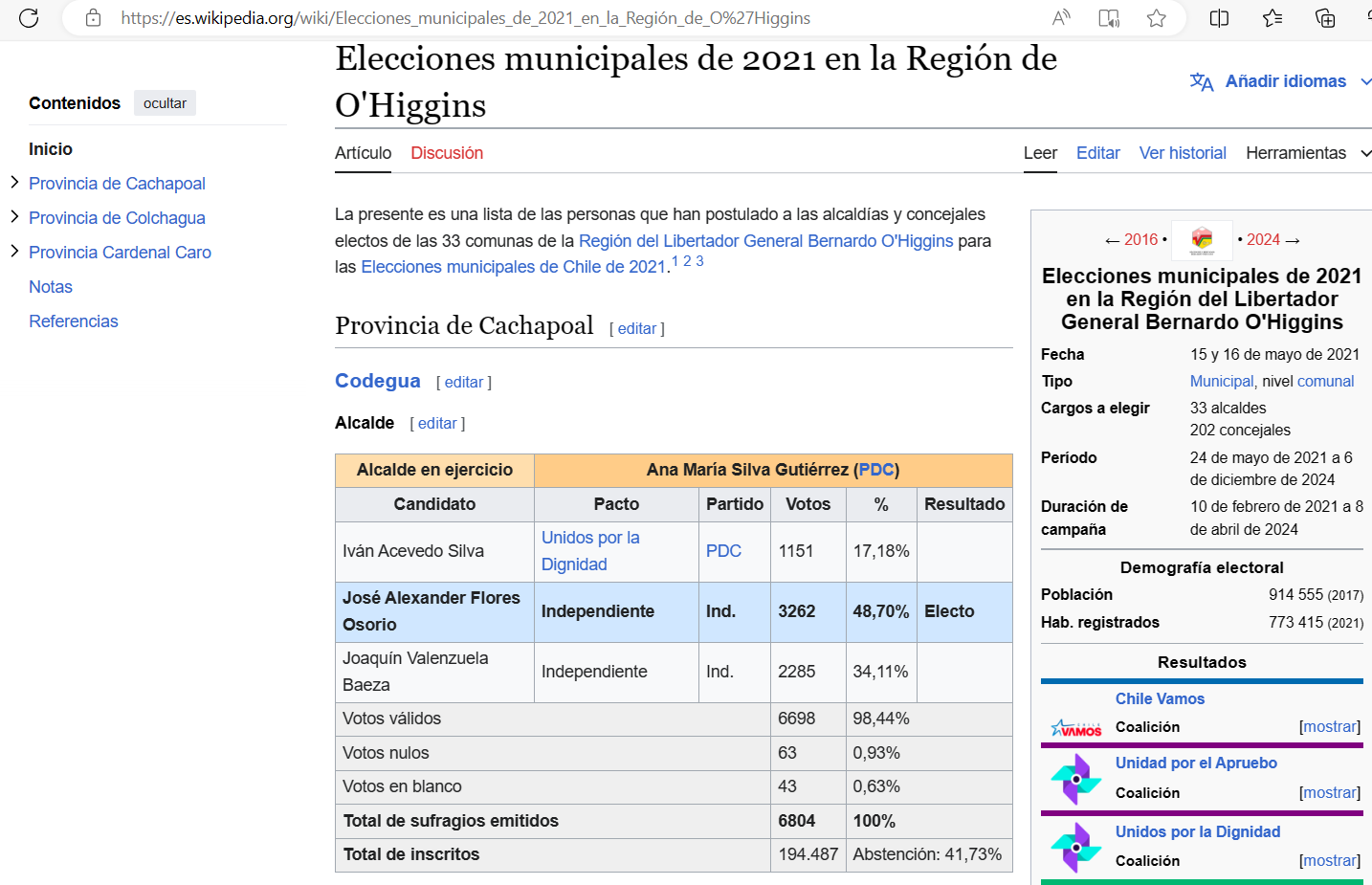Show Unidos por la Dignidad details via mostrar
Image resolution: width=1372 pixels, height=885 pixels.
[x=1330, y=861]
